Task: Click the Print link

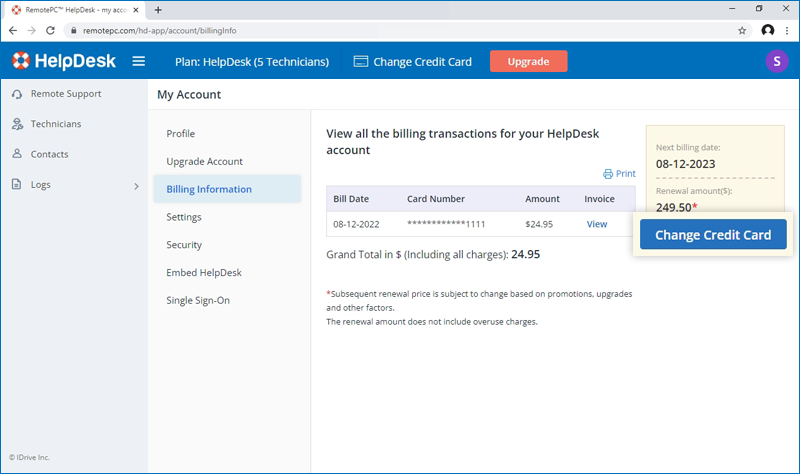Action: 626,174
